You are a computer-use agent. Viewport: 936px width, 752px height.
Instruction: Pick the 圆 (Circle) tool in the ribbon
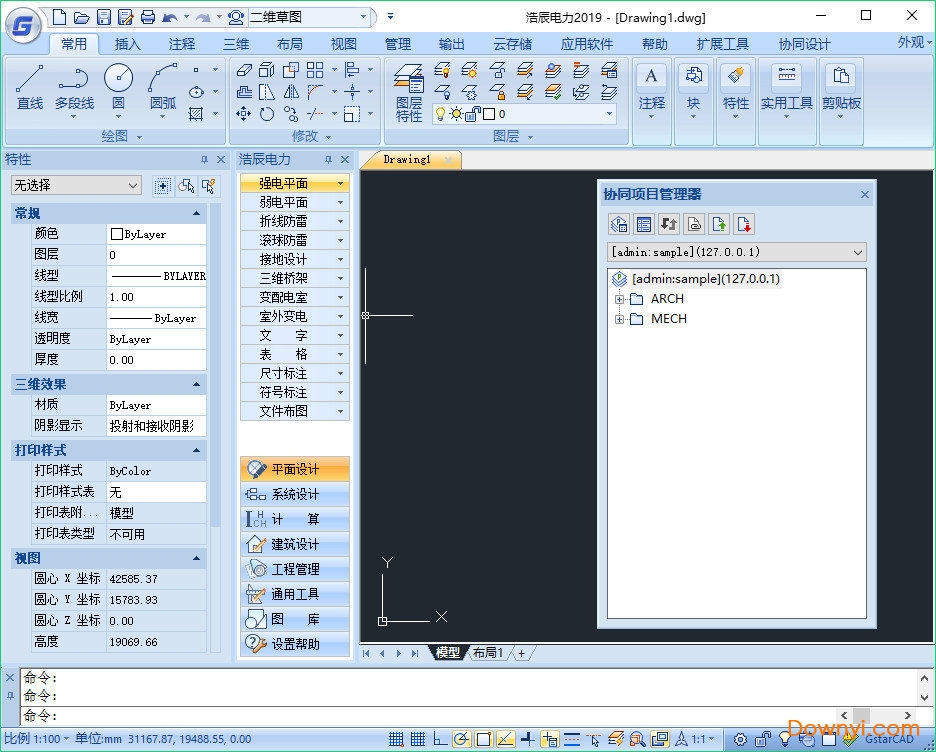118,87
